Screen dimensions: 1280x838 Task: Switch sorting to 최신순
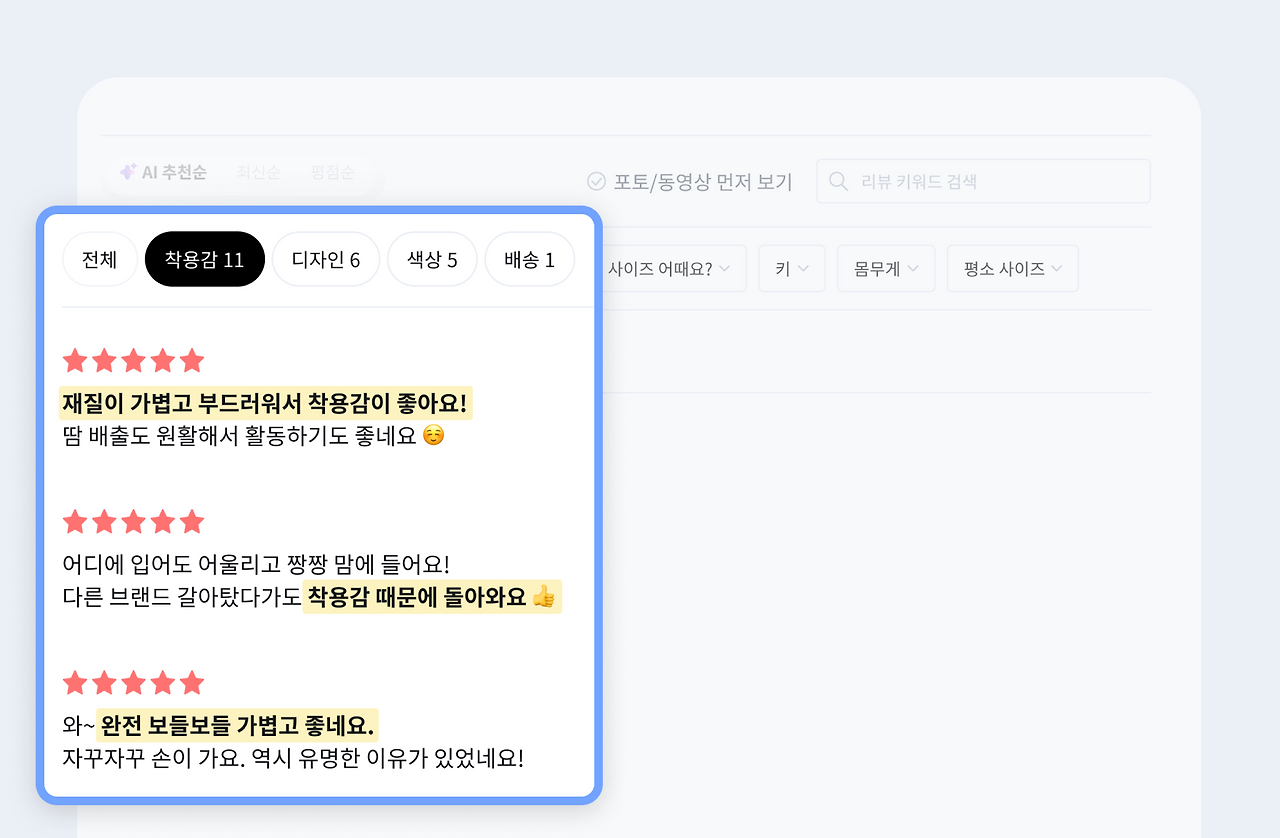[x=258, y=171]
